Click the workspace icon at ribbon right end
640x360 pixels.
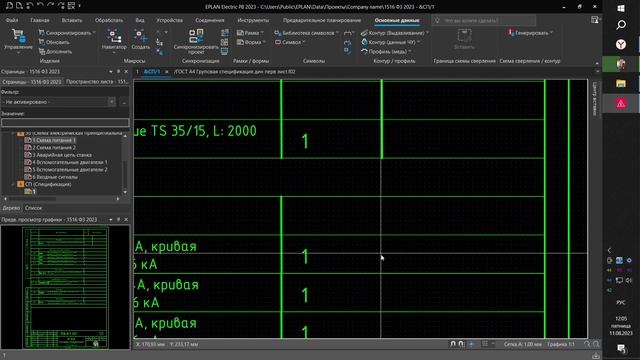(x=595, y=20)
